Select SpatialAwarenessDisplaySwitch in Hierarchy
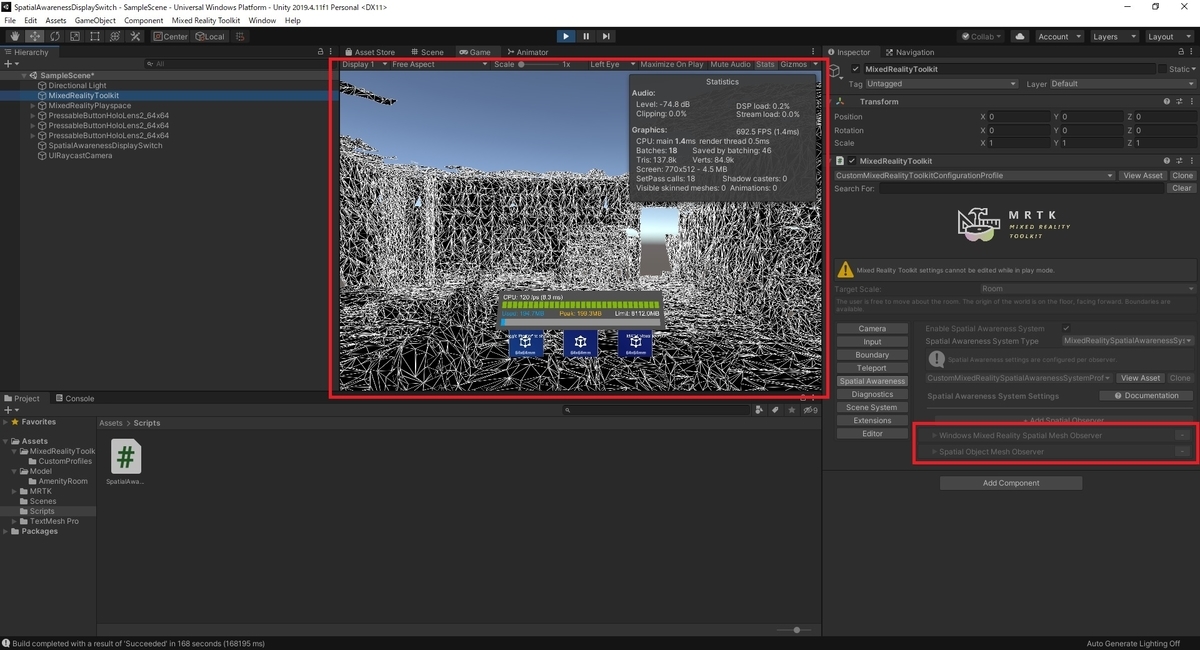Screen dimensions: 1200x650 105,145
